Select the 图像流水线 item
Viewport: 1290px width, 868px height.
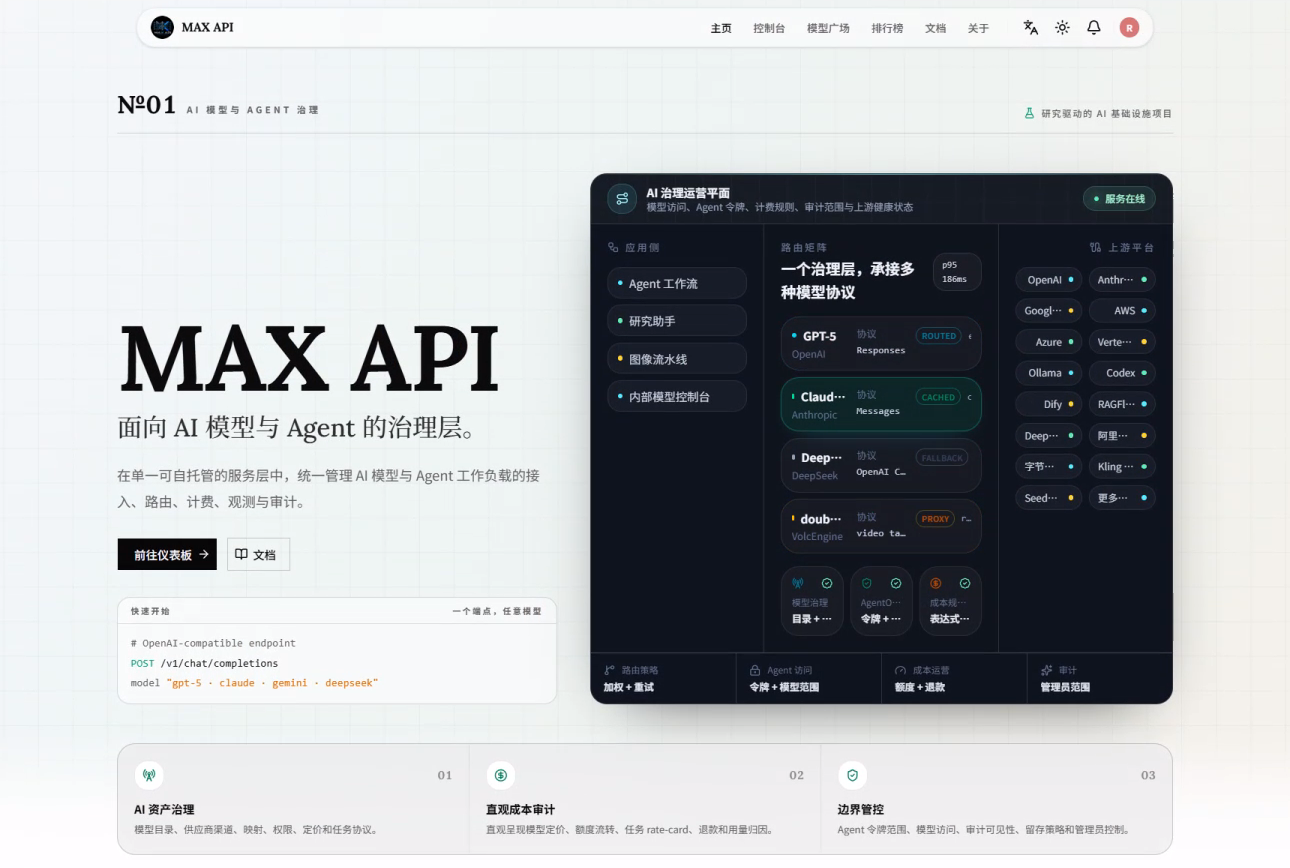(677, 359)
